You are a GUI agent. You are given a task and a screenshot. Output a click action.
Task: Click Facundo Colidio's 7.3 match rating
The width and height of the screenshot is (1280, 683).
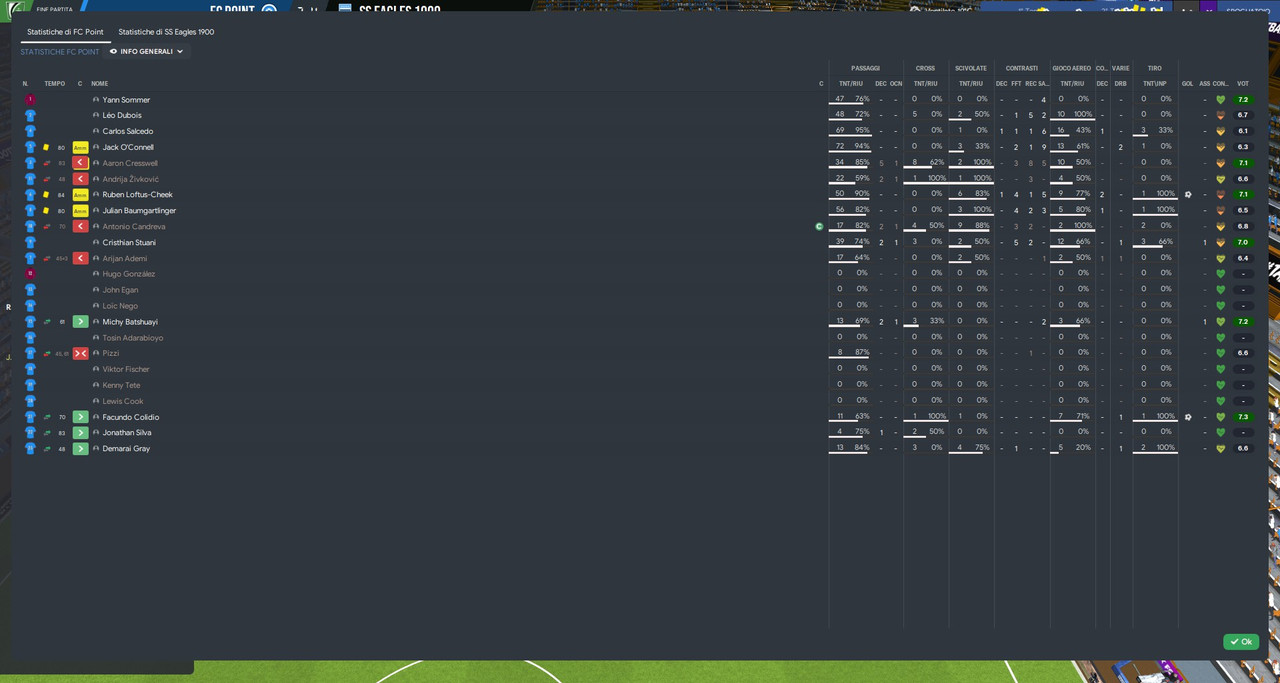pos(1243,417)
